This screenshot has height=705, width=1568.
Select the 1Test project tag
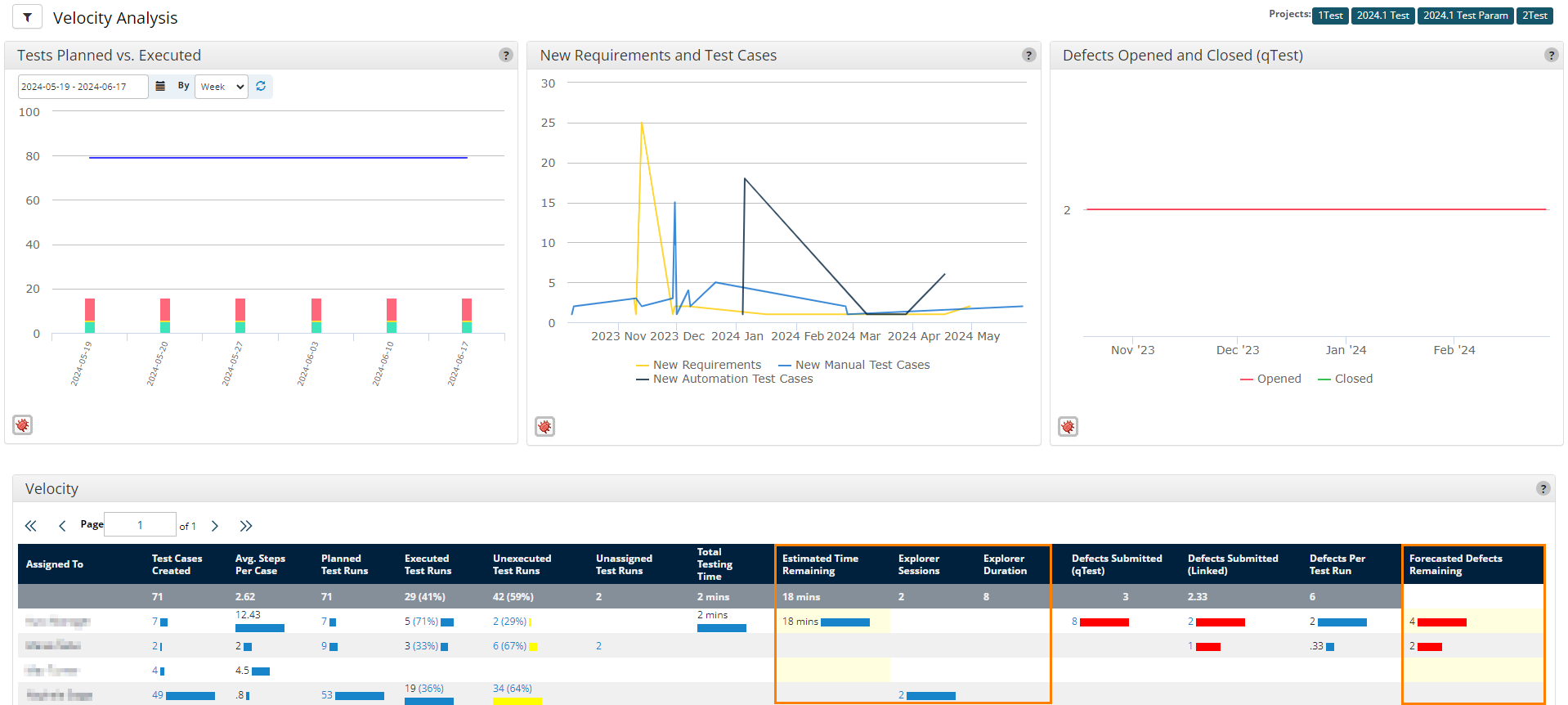(1330, 16)
